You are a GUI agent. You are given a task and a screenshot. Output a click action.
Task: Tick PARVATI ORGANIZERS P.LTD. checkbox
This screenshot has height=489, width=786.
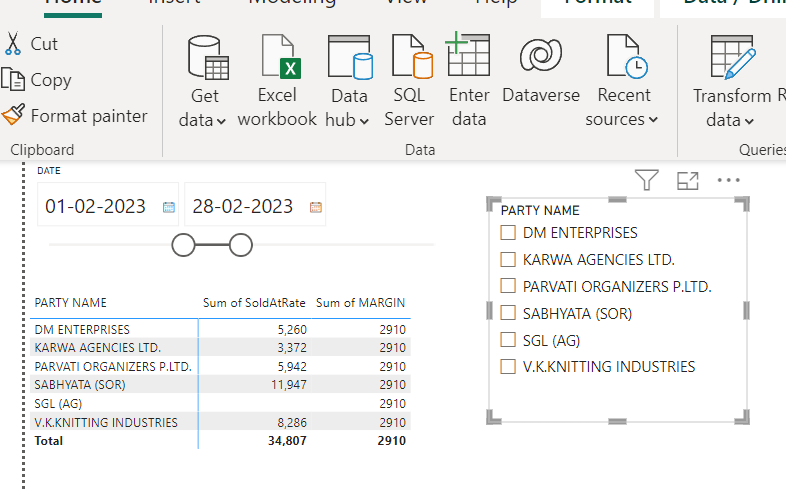(508, 286)
